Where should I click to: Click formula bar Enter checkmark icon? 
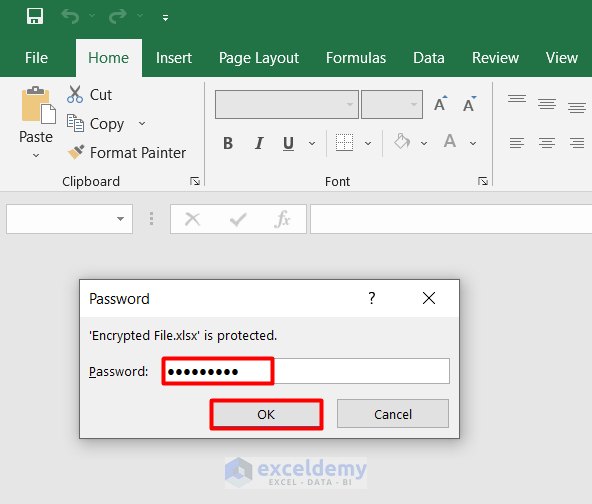pyautogui.click(x=238, y=219)
